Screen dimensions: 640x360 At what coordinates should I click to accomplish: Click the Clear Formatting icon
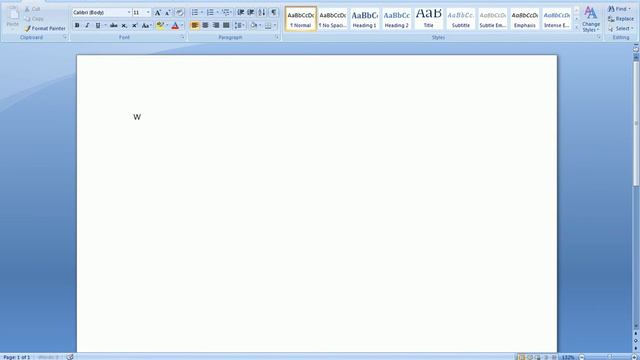point(180,13)
